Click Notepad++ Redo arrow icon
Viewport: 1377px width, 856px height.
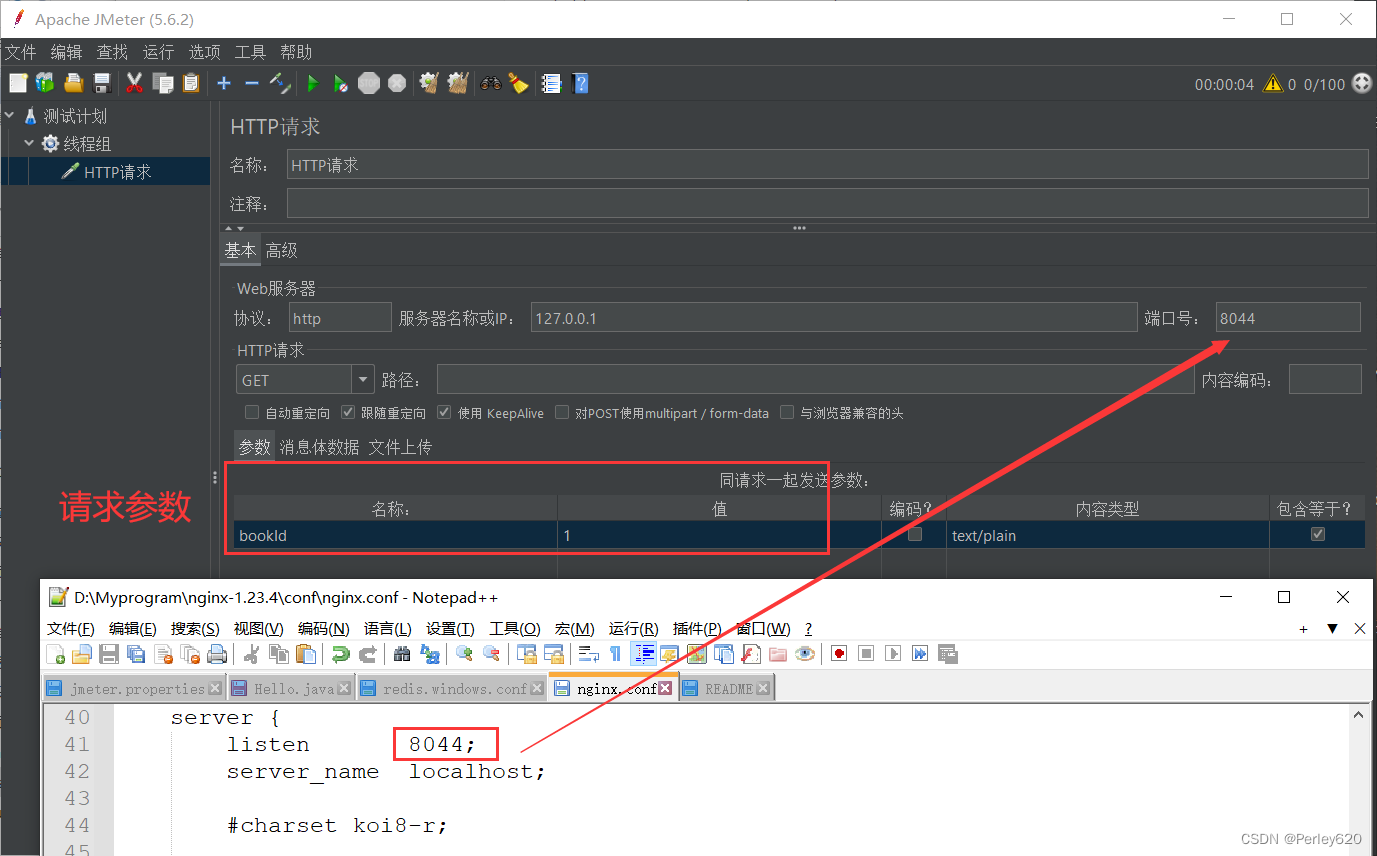368,654
